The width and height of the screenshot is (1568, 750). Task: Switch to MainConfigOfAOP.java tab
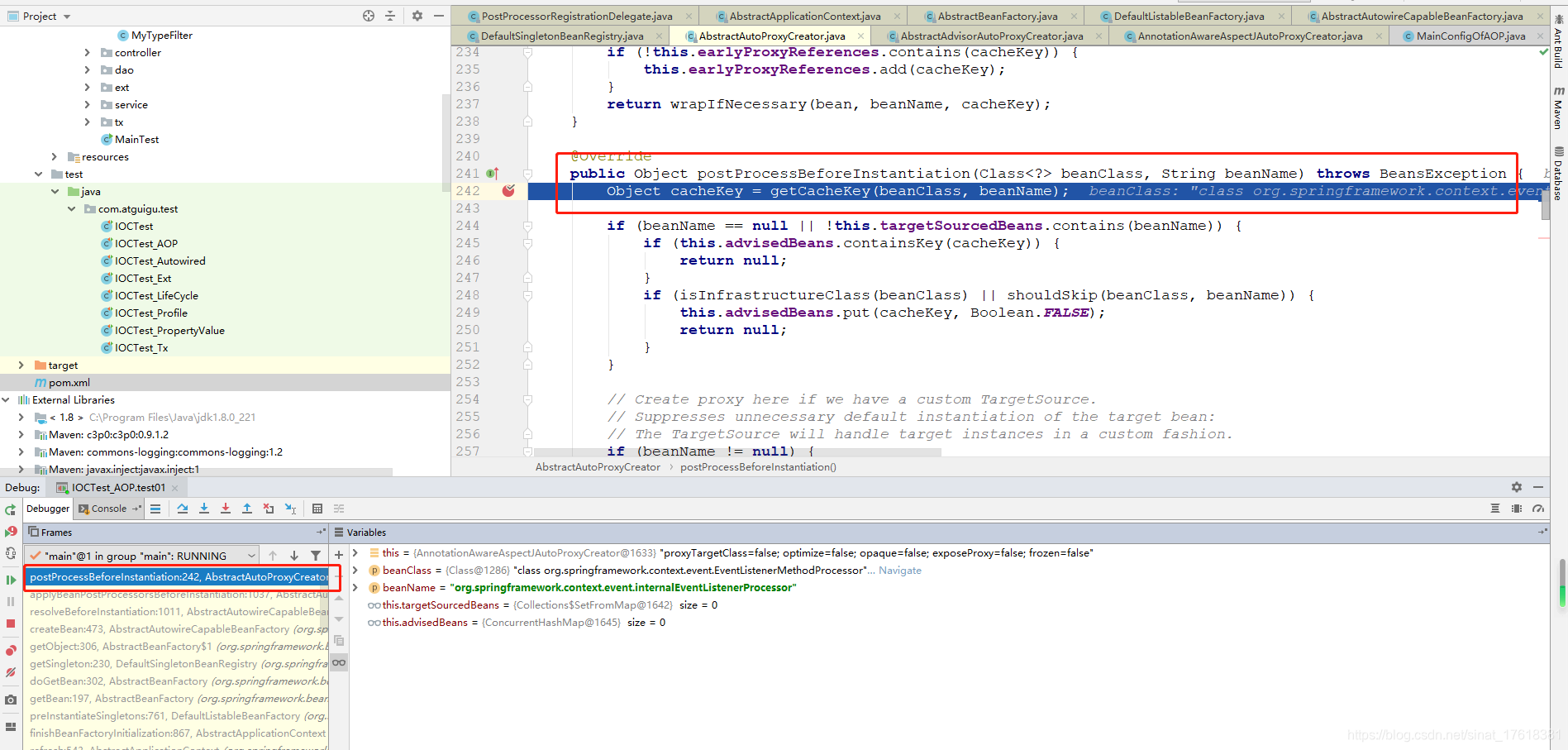click(x=1470, y=36)
